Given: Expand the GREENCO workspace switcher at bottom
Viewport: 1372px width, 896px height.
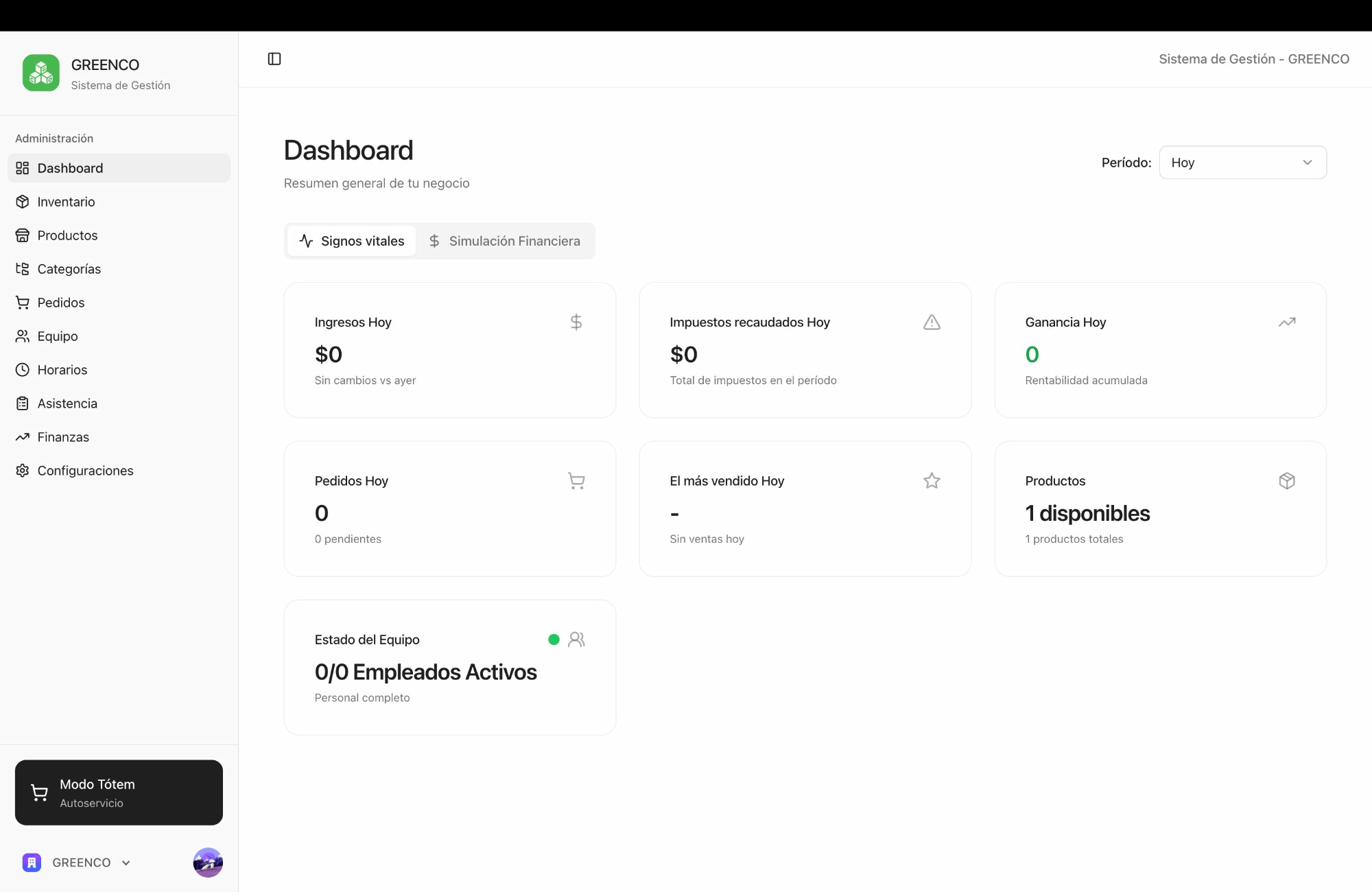Looking at the screenshot, I should click(x=83, y=862).
